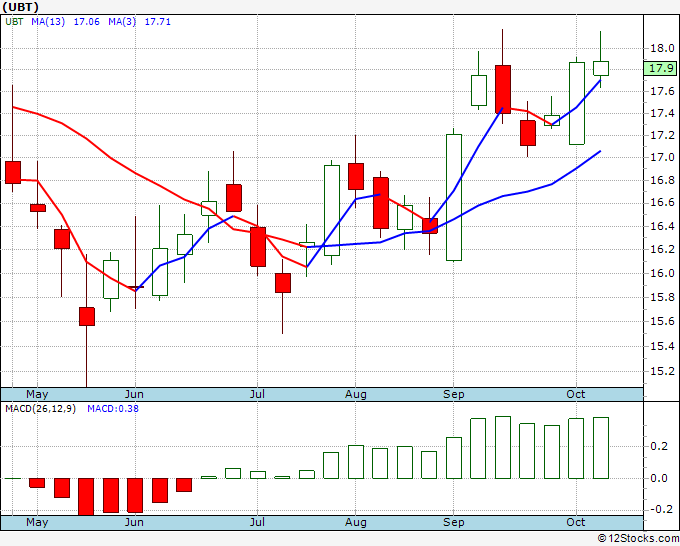Click the MA(13) value 17.06
680x546 pixels.
tap(87, 22)
